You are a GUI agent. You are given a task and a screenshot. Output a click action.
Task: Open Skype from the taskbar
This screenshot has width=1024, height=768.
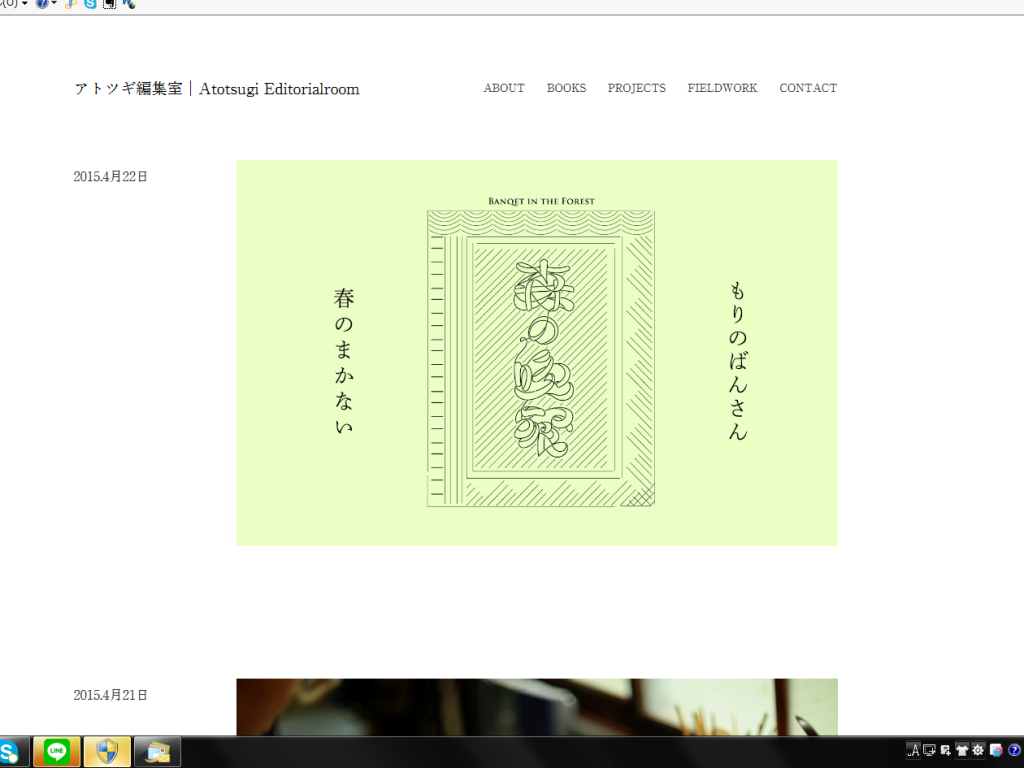click(x=10, y=751)
